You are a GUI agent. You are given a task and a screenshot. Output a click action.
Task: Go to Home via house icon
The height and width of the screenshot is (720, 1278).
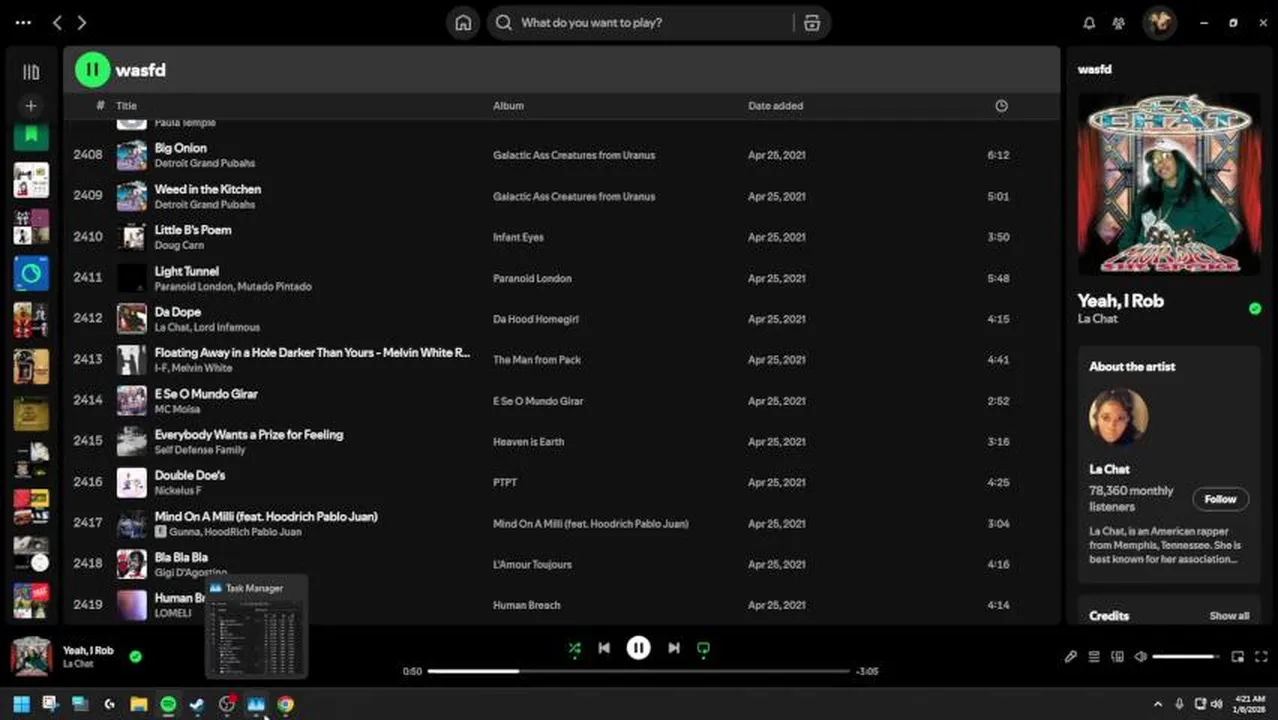coord(463,23)
